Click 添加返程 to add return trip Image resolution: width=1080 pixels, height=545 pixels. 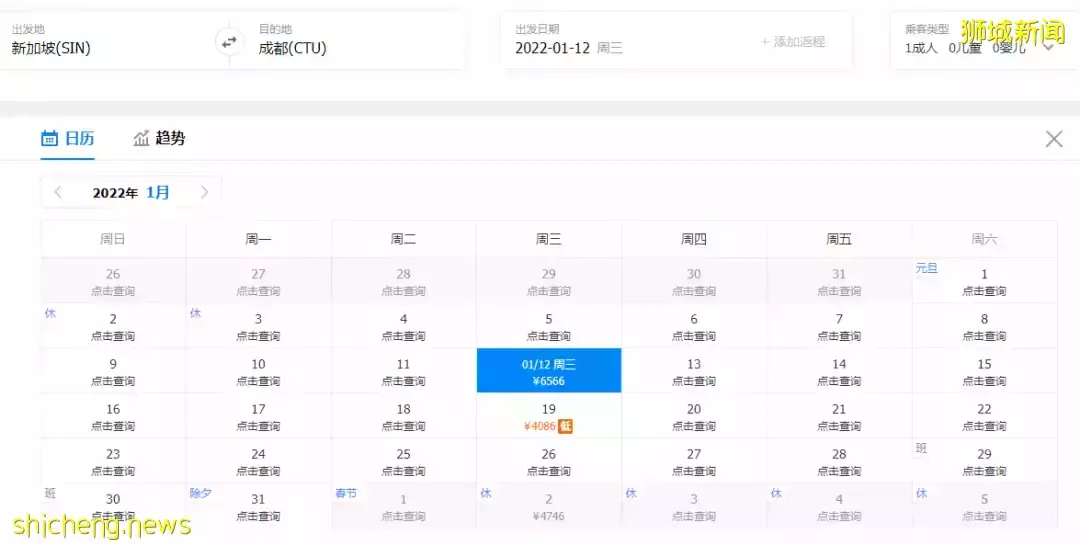point(793,42)
